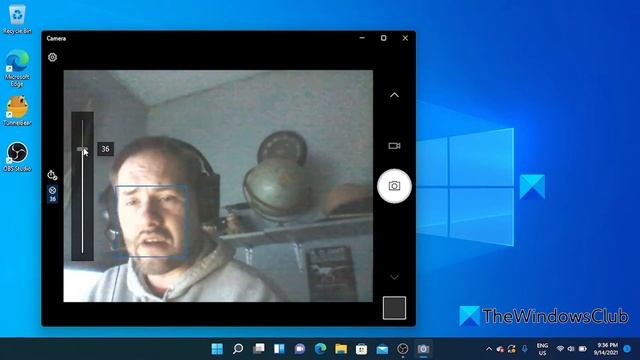Viewport: 640px width, 360px height.
Task: Move to the next camera mode with the down chevron
Action: 394,277
